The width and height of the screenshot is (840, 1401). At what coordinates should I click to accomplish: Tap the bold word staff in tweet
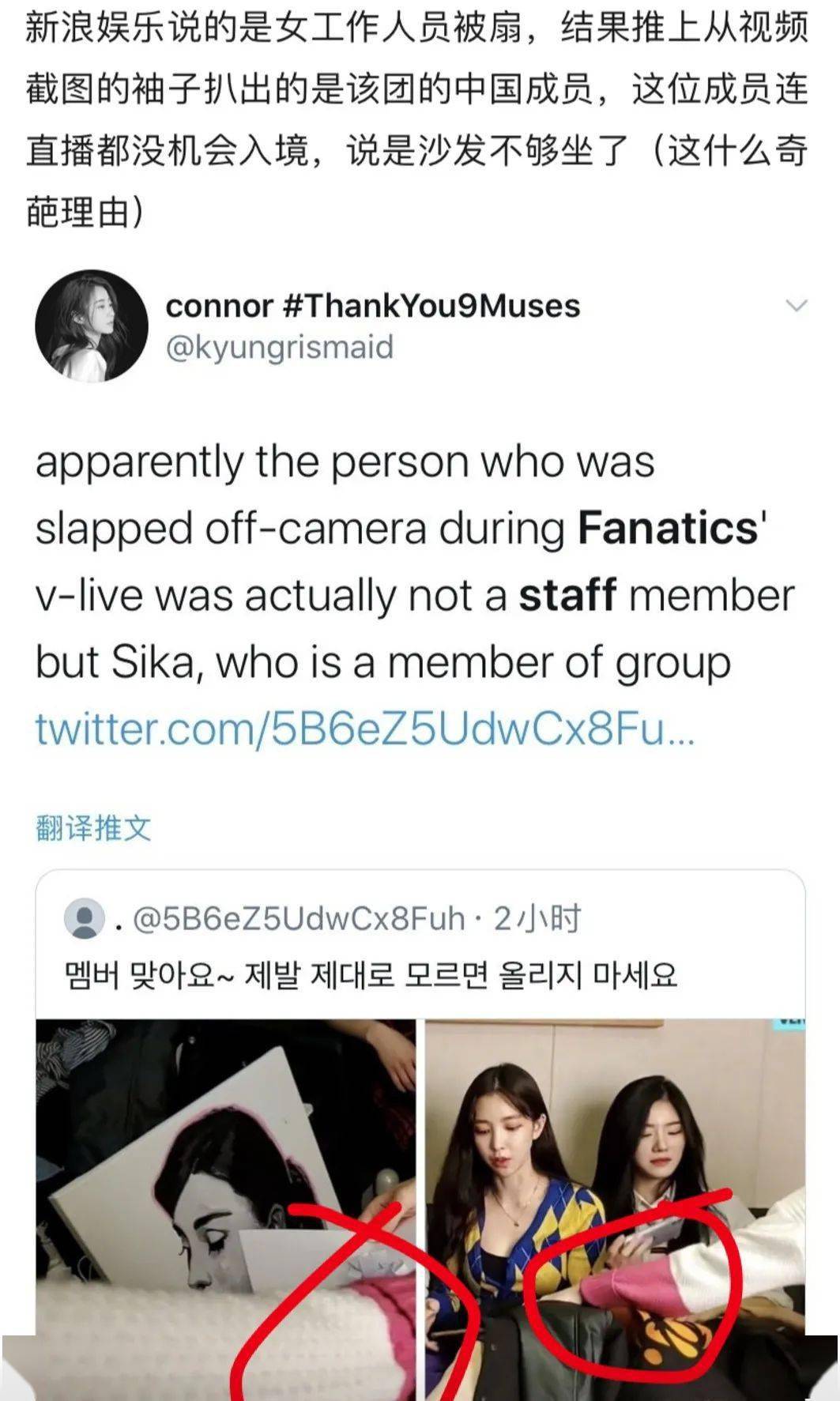coord(567,595)
